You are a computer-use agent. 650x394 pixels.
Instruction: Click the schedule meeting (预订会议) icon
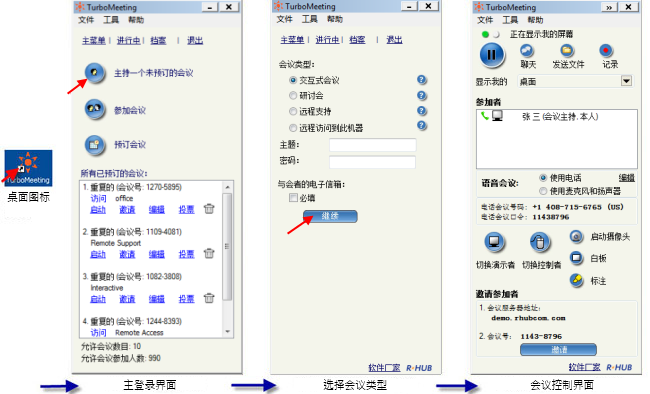click(x=95, y=145)
